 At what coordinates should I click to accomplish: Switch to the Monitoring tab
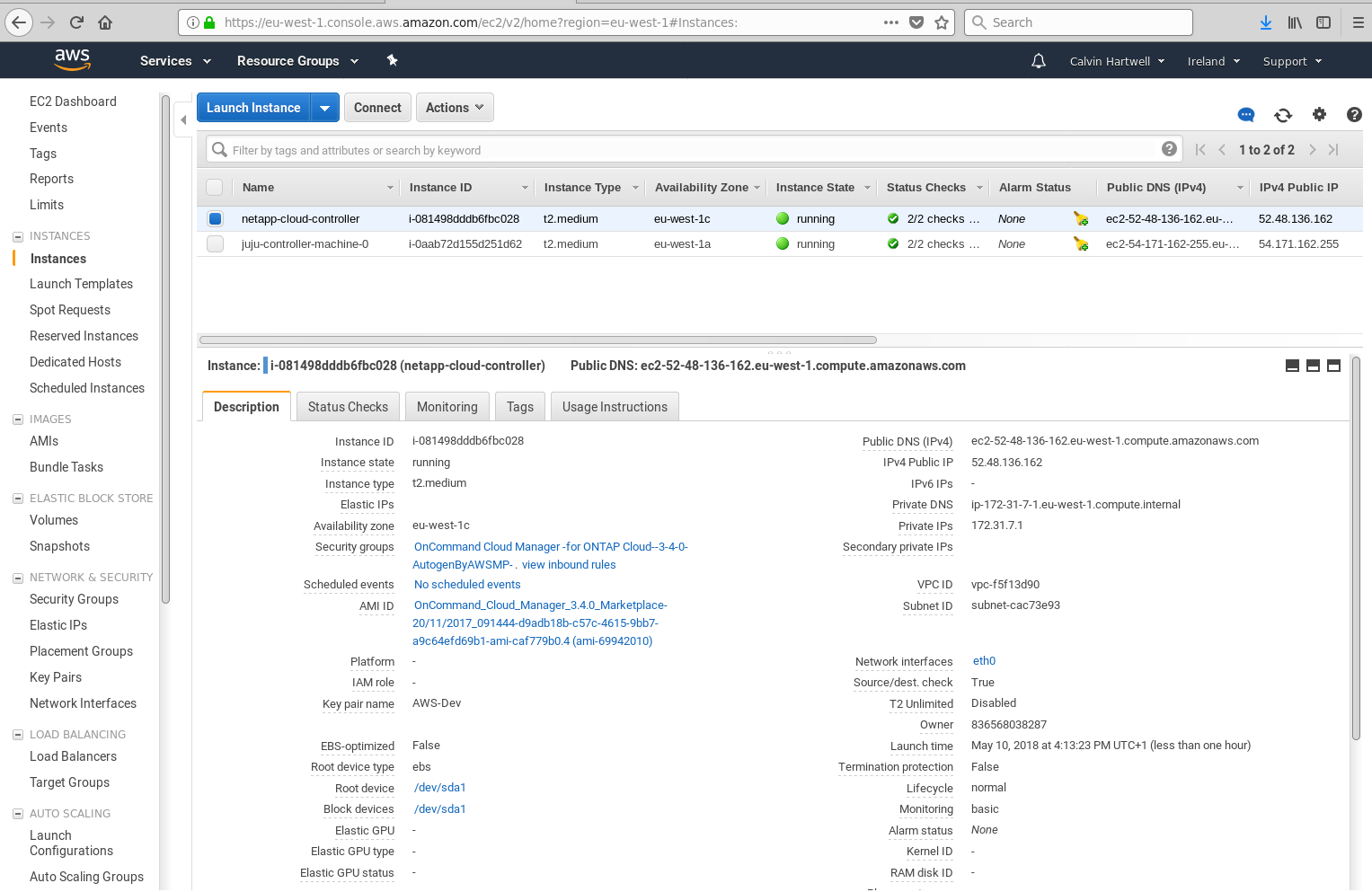click(x=447, y=407)
